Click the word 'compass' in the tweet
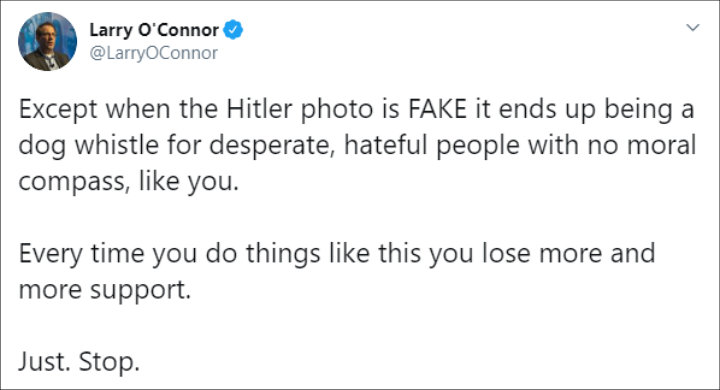Viewport: 720px width, 390px height. tap(72, 183)
